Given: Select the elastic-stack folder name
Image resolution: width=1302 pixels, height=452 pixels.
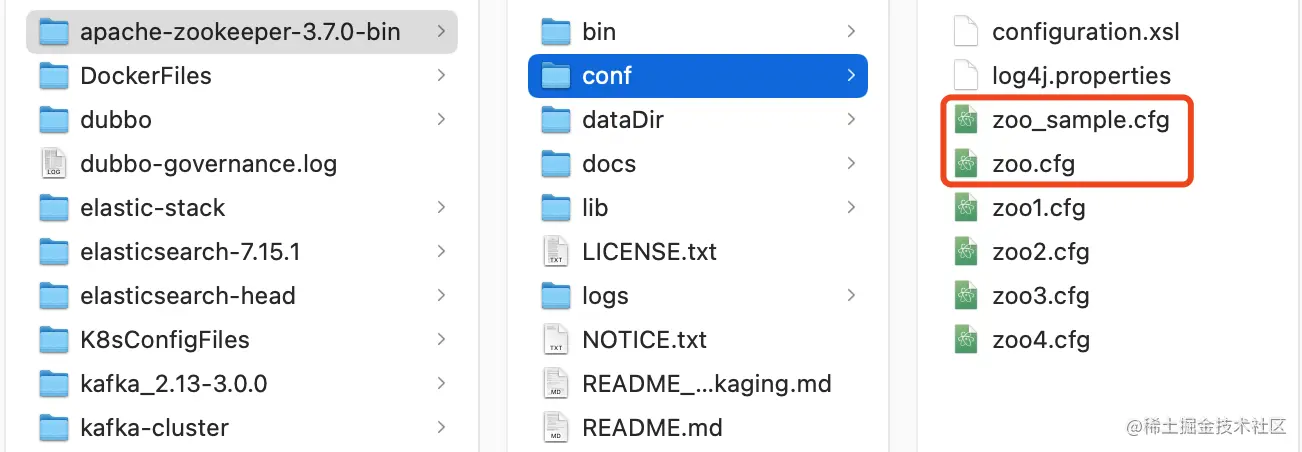Looking at the screenshot, I should (x=153, y=208).
